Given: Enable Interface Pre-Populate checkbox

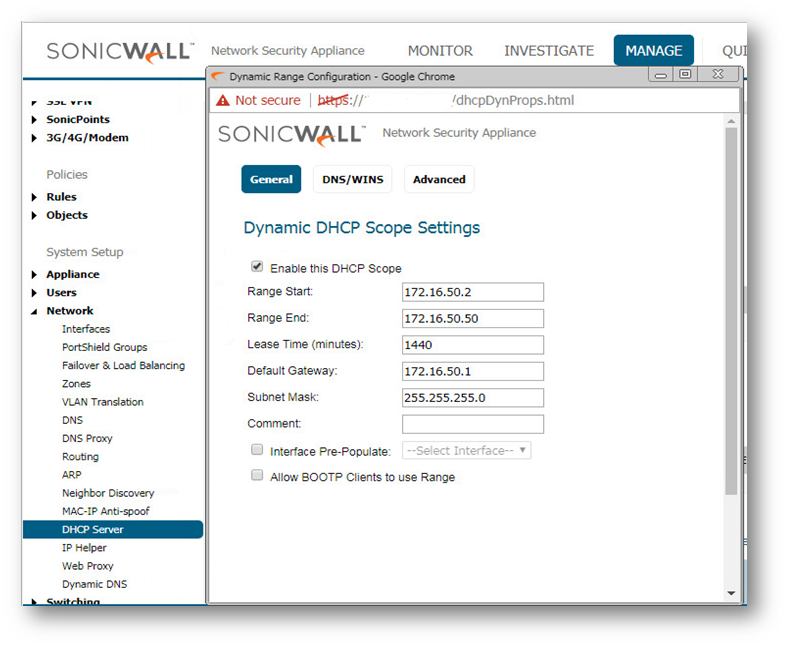Looking at the screenshot, I should [x=257, y=451].
